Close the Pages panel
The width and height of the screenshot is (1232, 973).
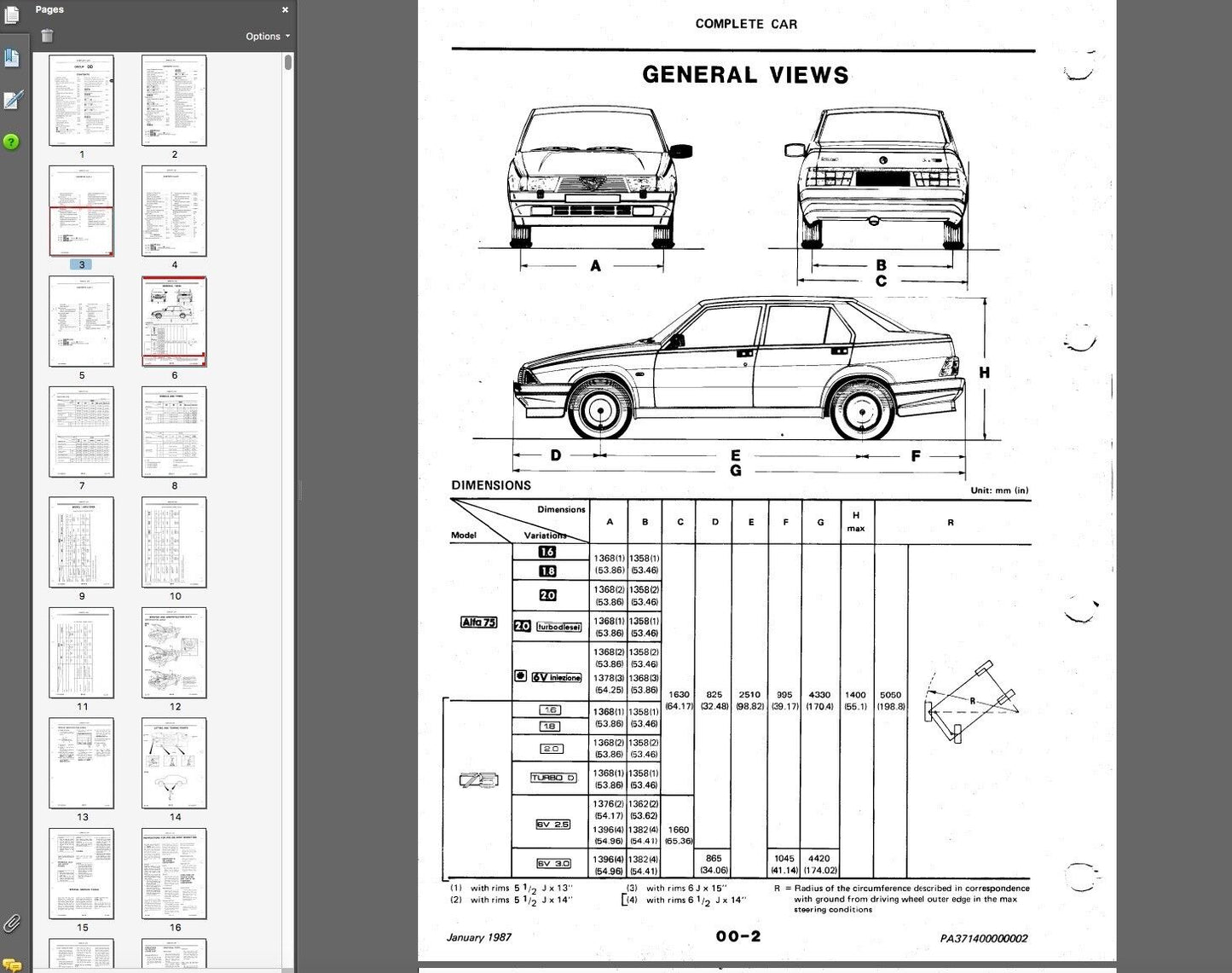285,10
